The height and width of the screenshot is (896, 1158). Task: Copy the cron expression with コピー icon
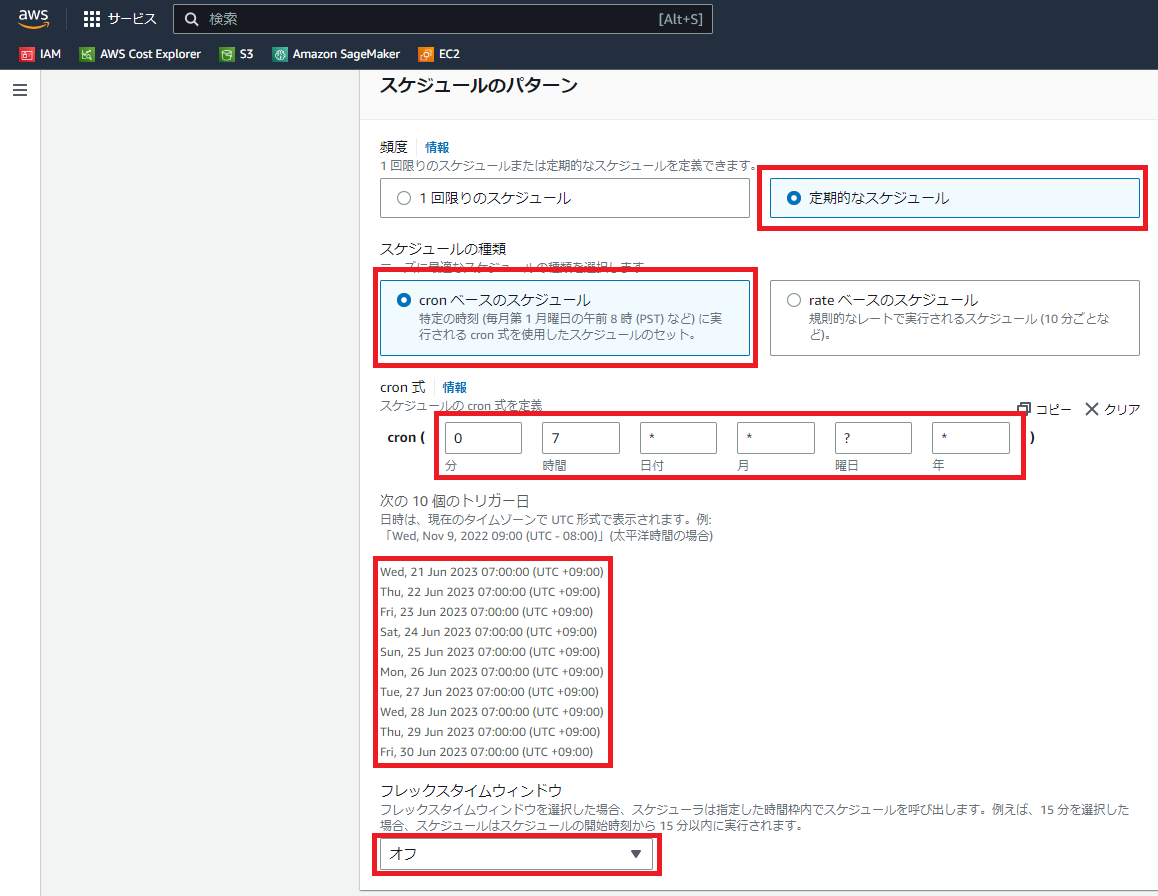(1040, 408)
